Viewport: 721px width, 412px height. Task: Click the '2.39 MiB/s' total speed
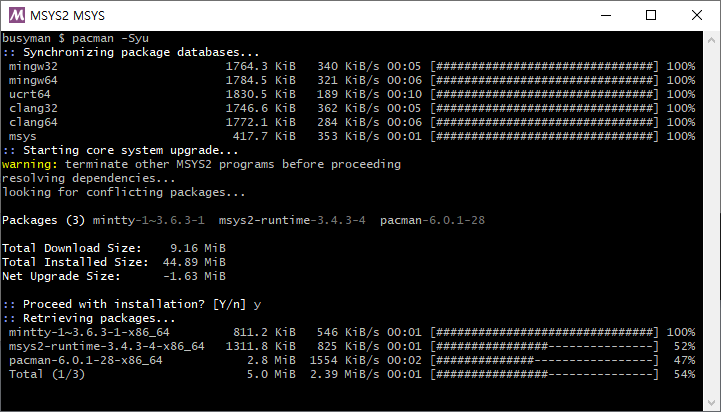pos(344,374)
